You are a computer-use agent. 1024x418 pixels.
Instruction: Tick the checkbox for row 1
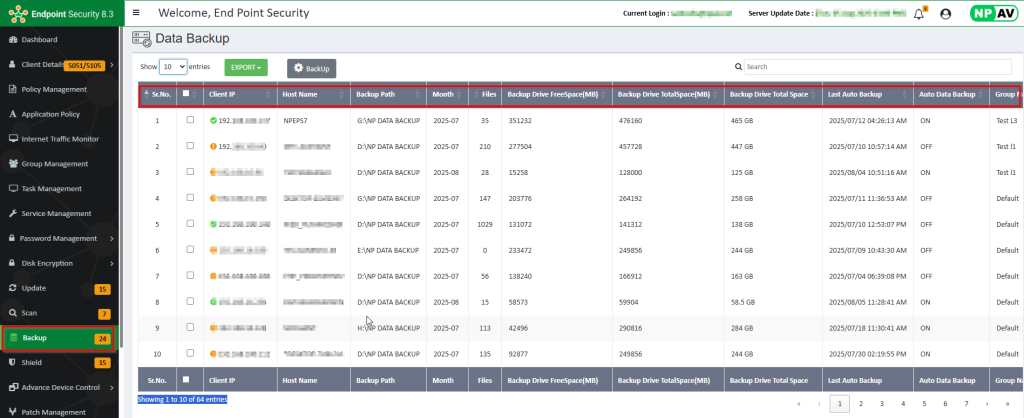tap(190, 120)
